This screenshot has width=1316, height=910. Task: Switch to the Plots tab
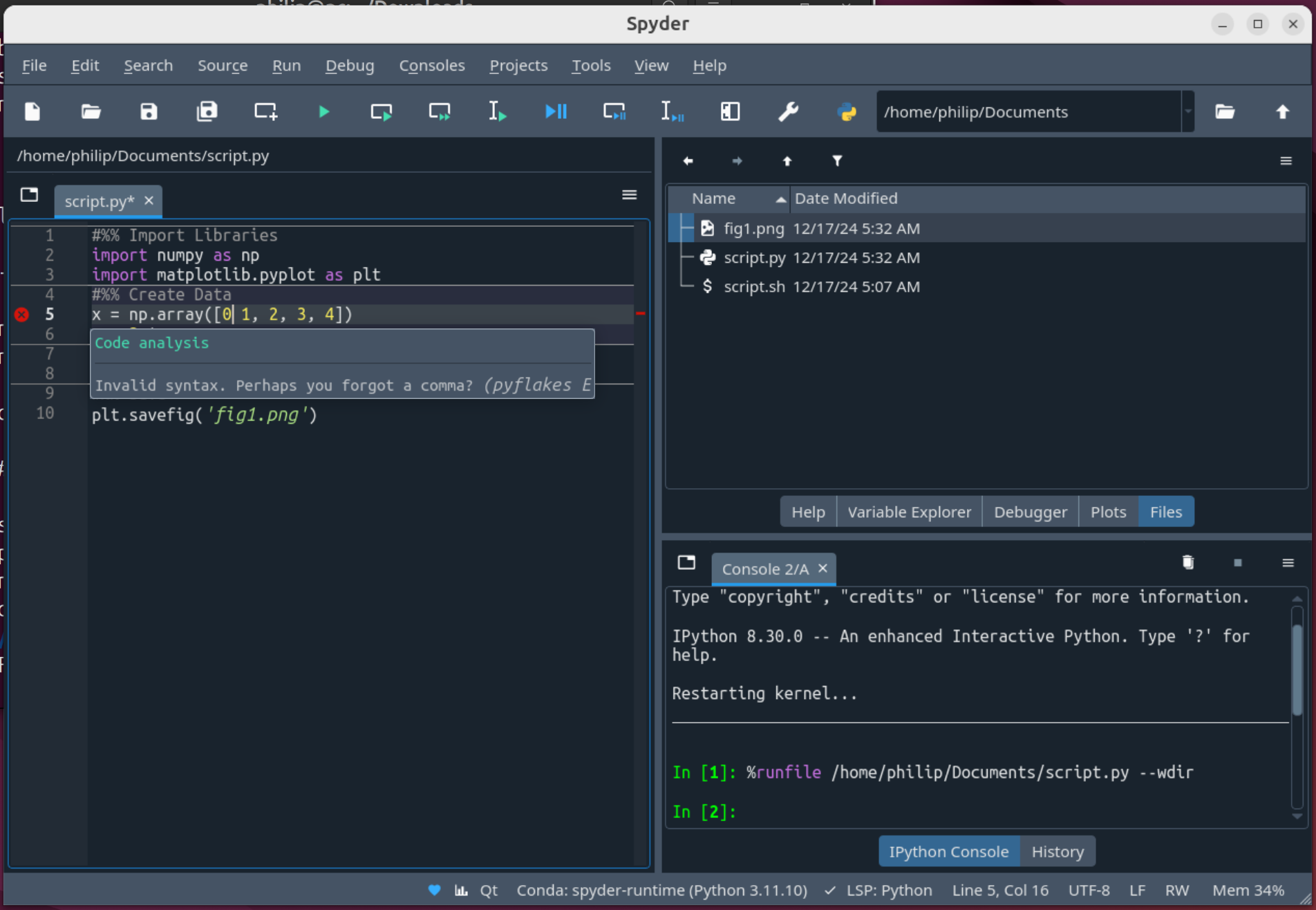point(1108,512)
